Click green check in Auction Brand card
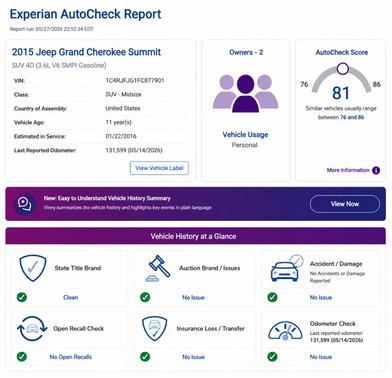Image resolution: width=392 pixels, height=378 pixels. 145,297
